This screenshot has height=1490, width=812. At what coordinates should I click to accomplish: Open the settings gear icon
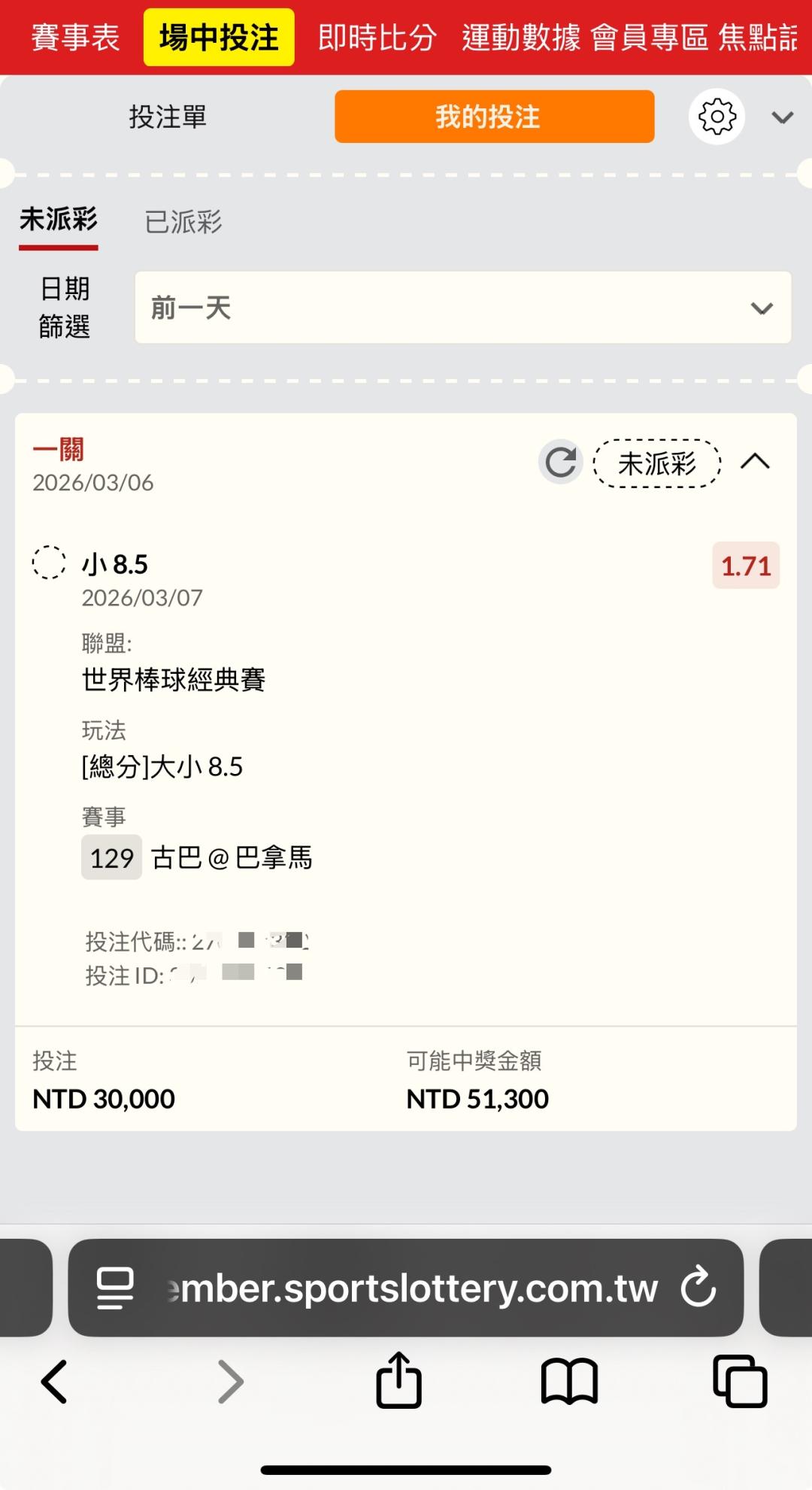717,117
